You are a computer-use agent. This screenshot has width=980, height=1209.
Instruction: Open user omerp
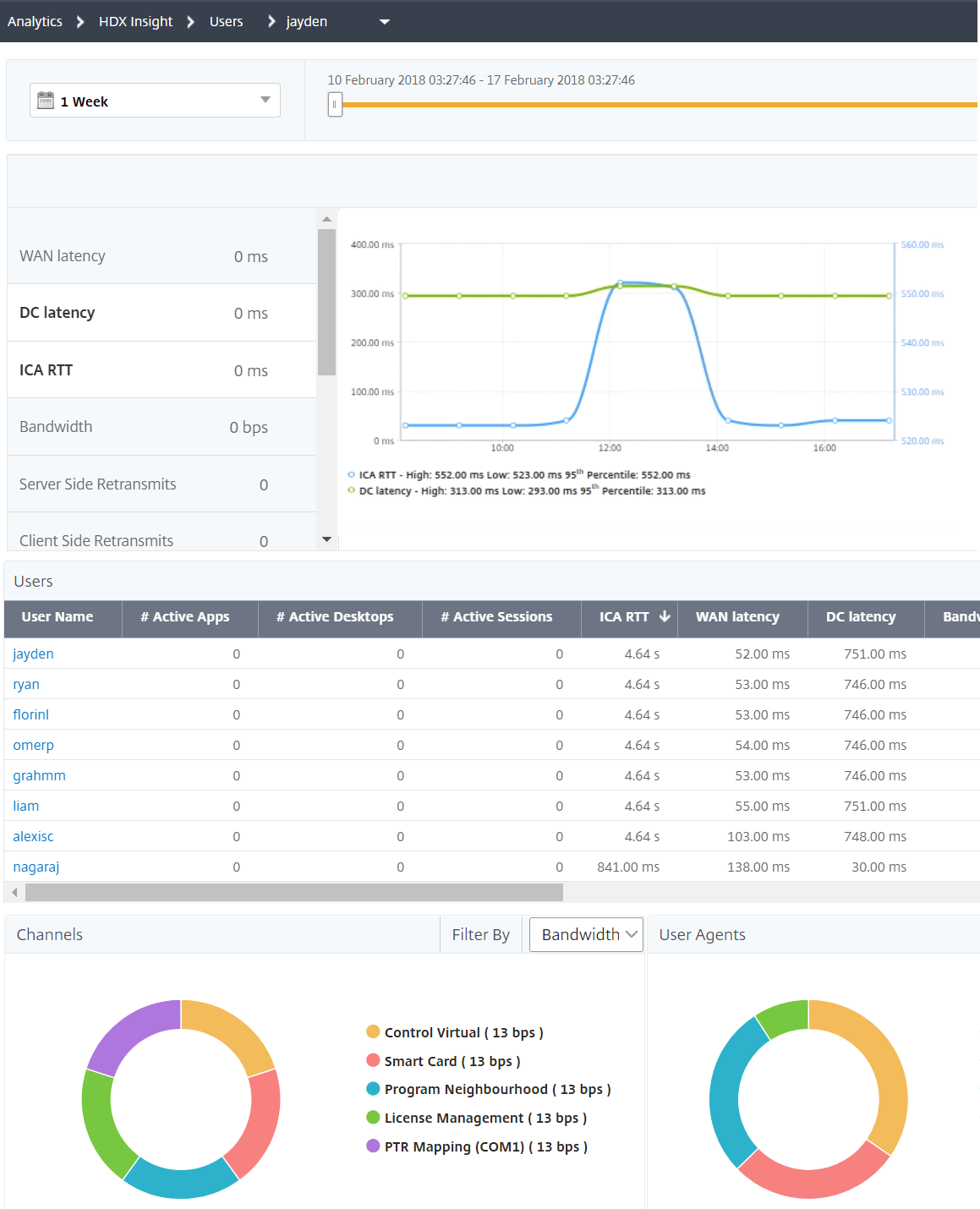pos(33,745)
